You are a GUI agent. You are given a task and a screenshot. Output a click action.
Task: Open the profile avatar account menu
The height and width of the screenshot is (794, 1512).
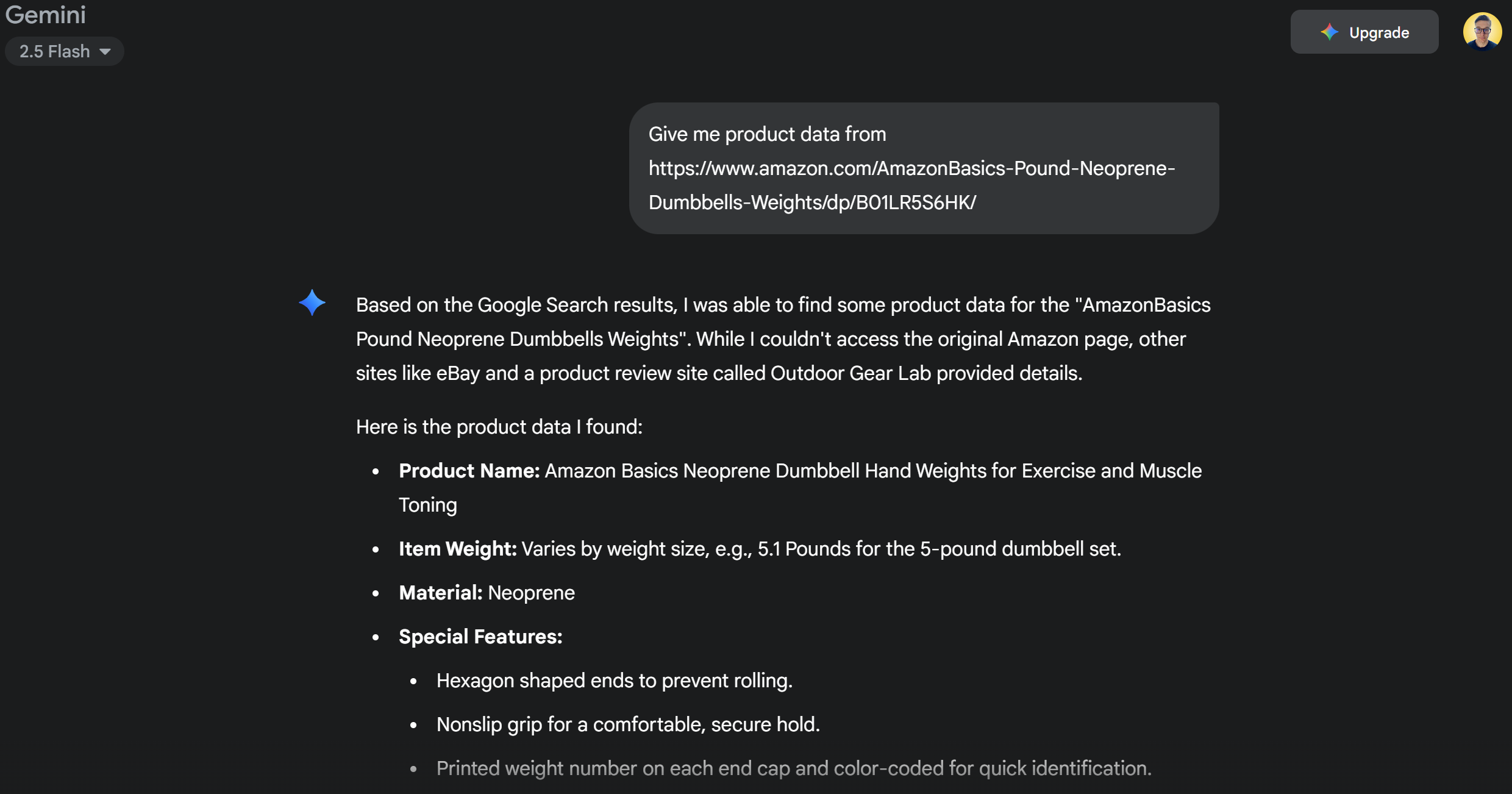click(x=1482, y=31)
